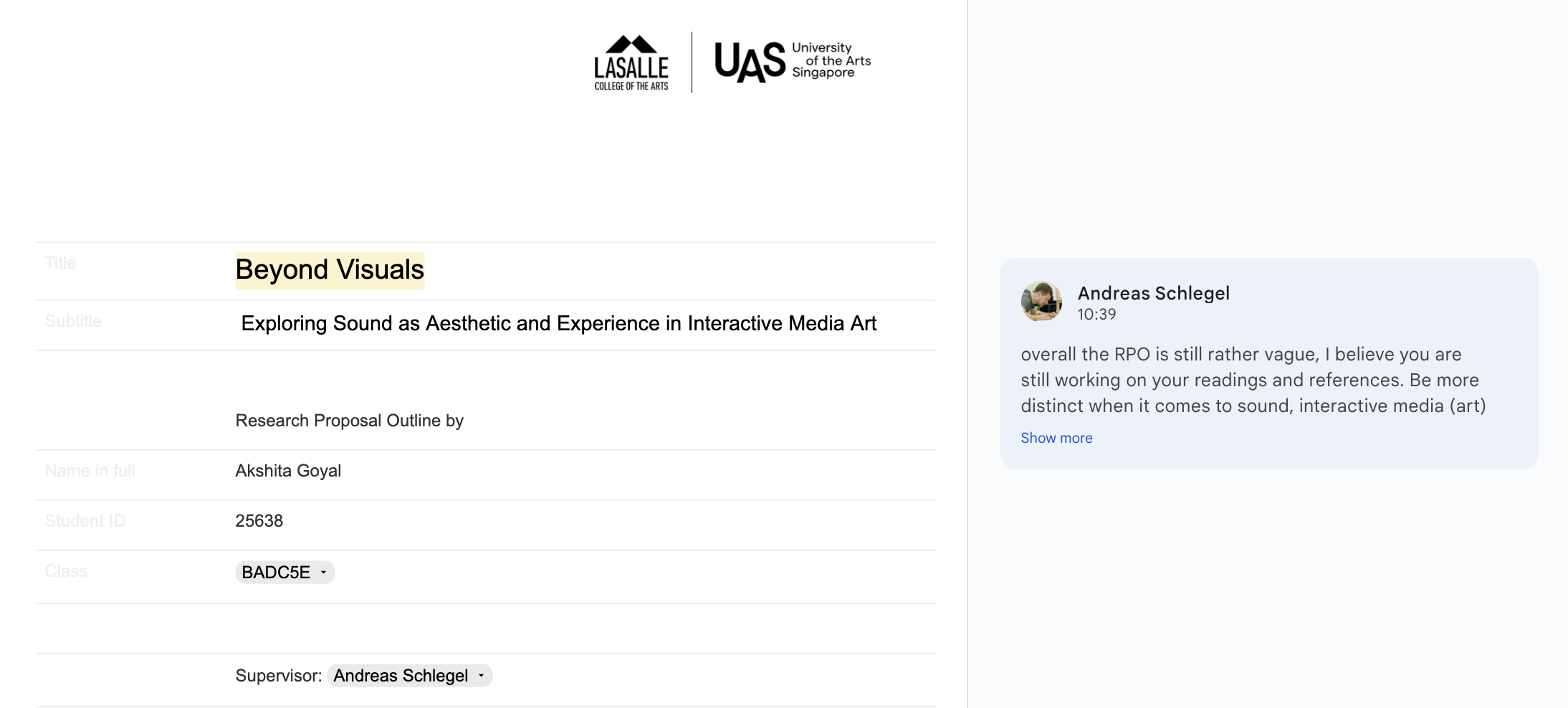Open the Andreas Schlegel supervisor dropdown
The image size is (1568, 708).
401,676
